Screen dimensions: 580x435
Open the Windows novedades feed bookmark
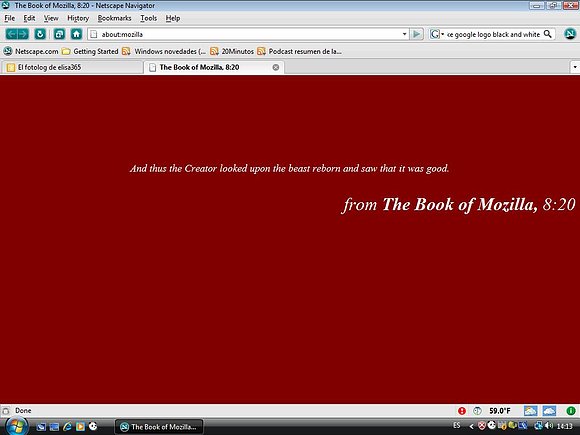point(164,51)
